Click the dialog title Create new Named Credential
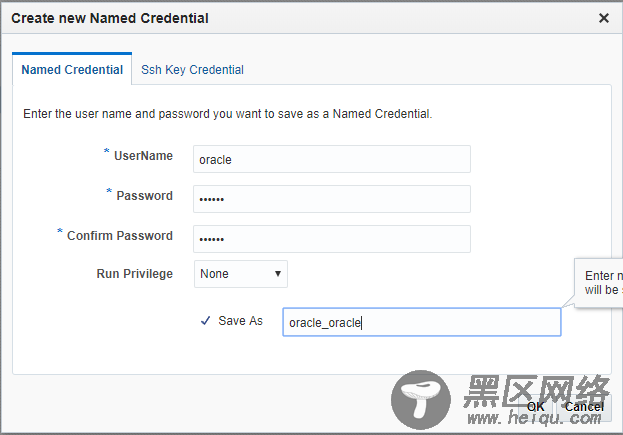 [x=110, y=18]
